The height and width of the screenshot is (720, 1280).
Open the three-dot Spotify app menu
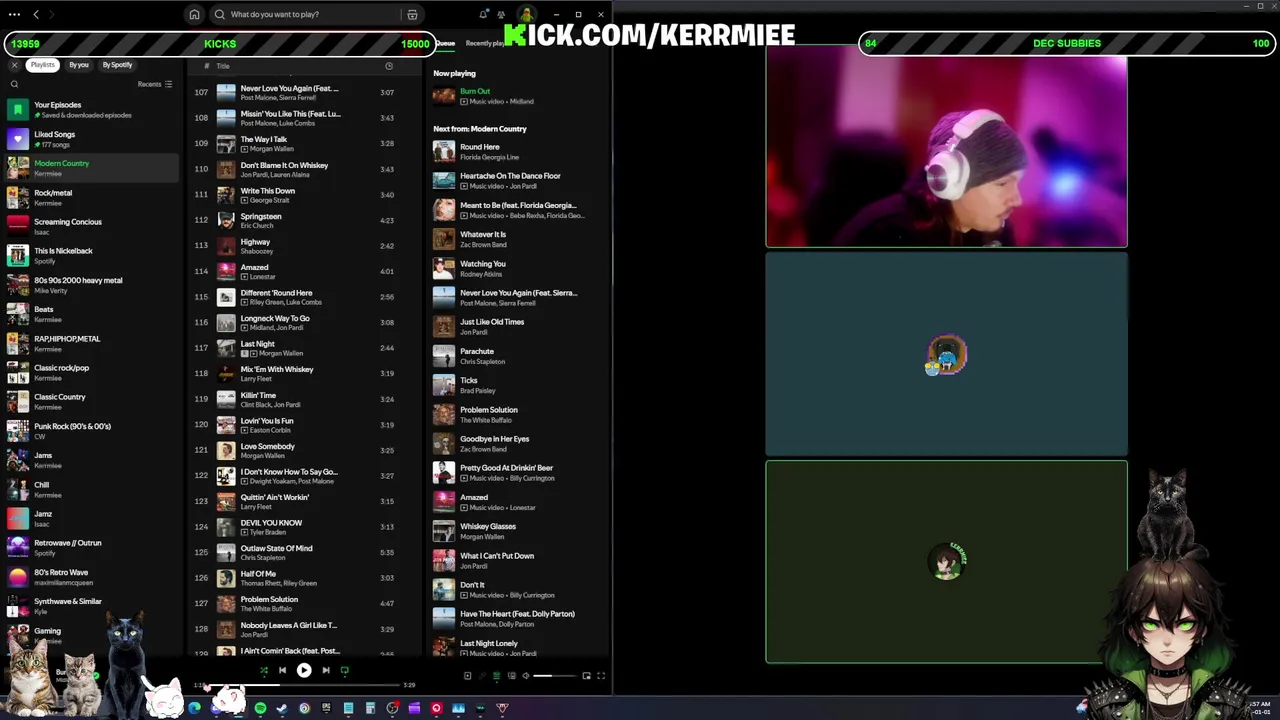coord(14,15)
